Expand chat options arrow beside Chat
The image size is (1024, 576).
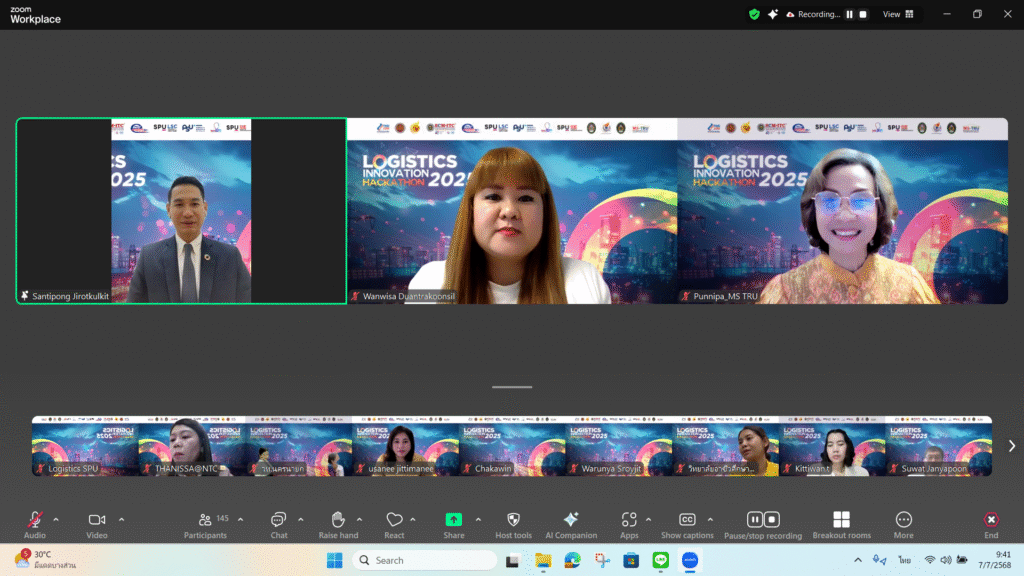(300, 520)
